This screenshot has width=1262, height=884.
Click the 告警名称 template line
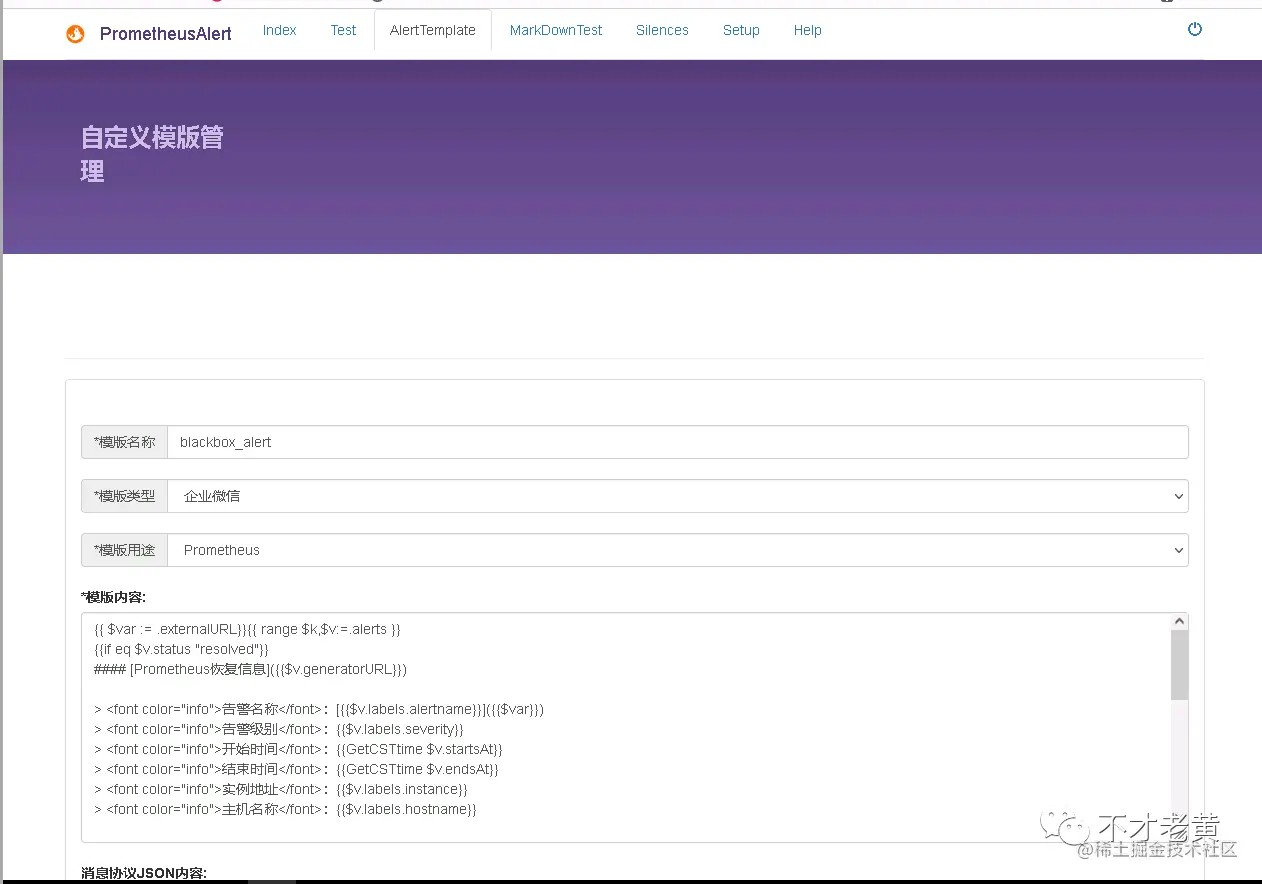point(319,709)
